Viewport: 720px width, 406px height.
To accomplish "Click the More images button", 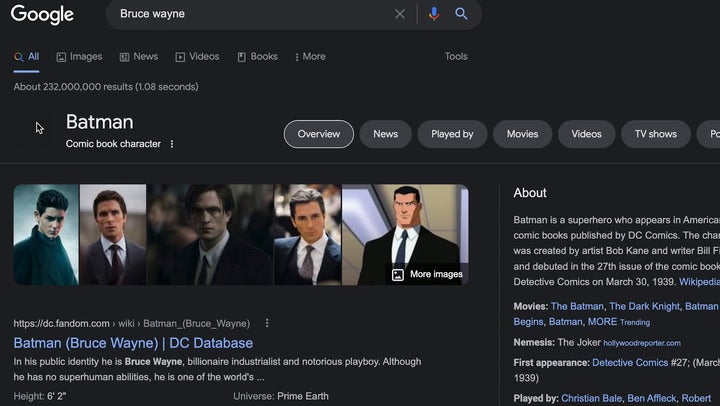I will 427,274.
